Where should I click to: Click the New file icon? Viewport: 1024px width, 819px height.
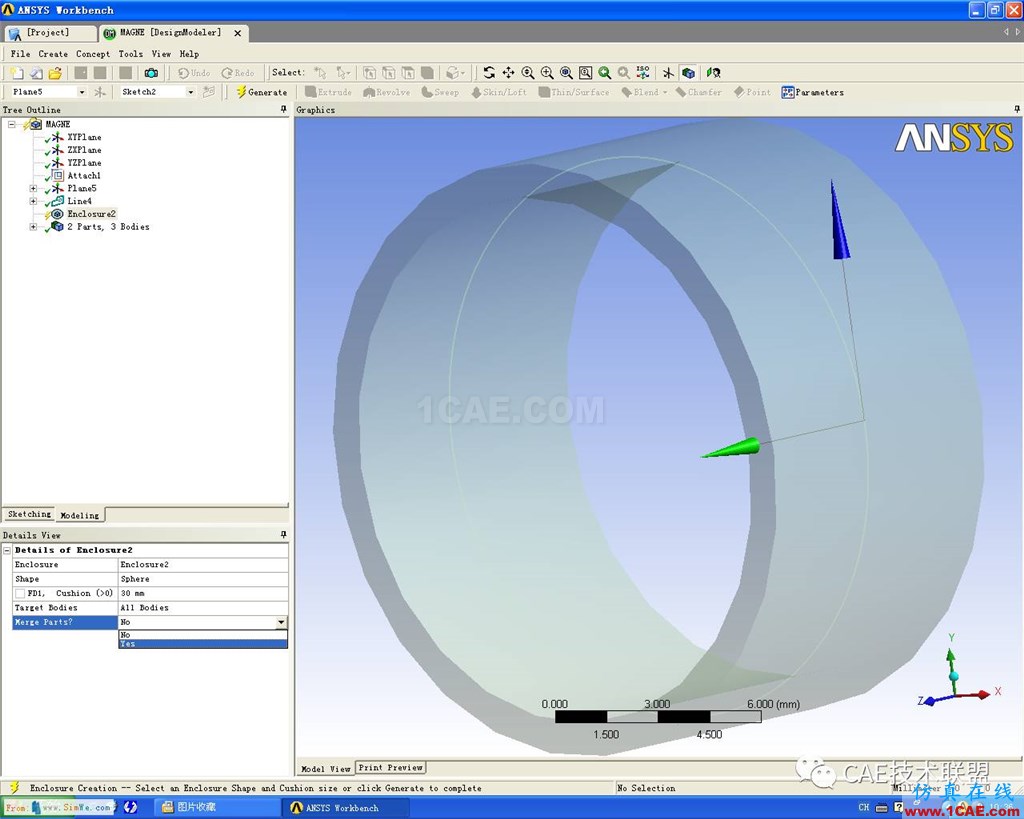[x=16, y=73]
